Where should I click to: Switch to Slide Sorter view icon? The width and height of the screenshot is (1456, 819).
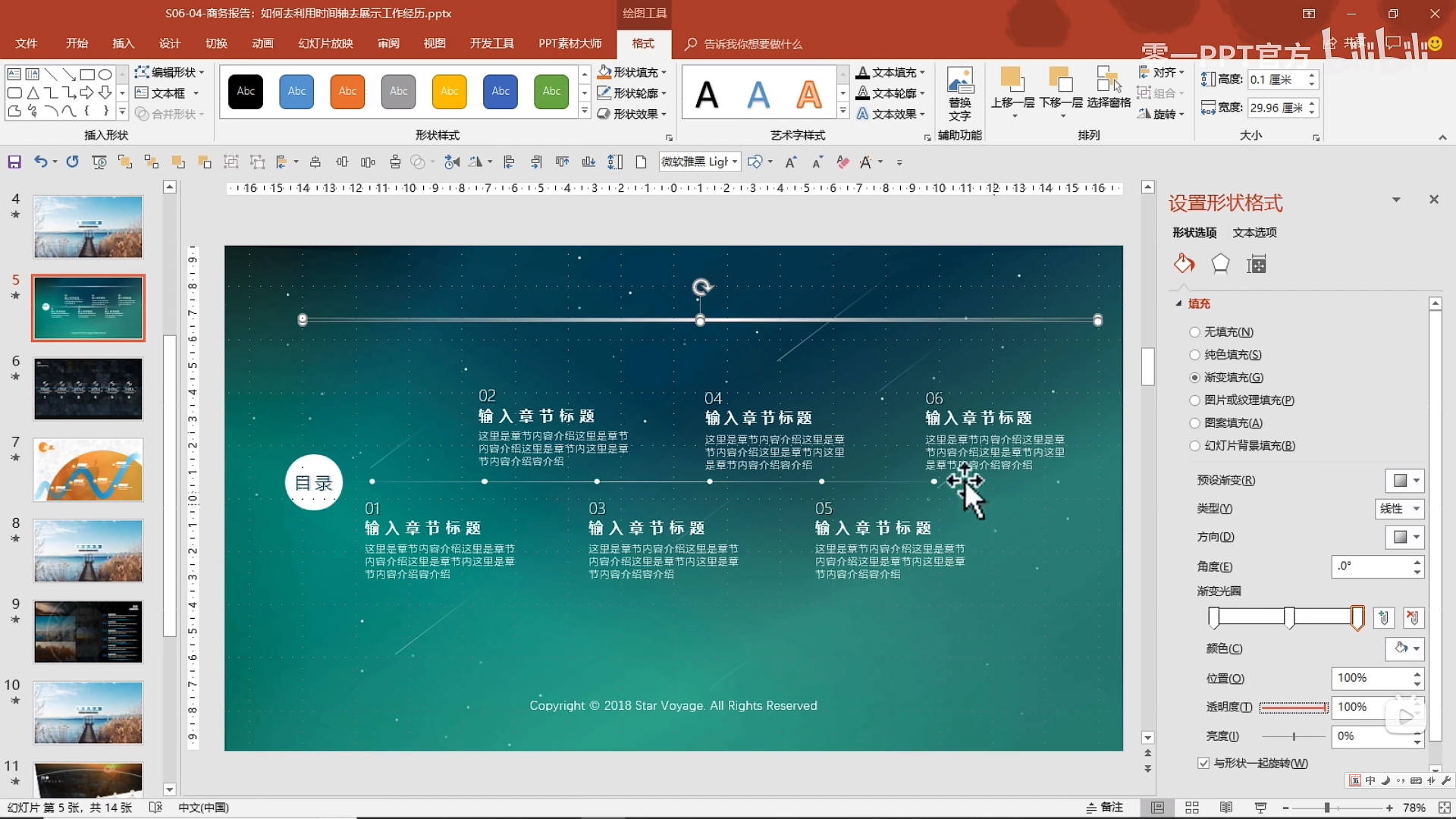[x=1192, y=808]
